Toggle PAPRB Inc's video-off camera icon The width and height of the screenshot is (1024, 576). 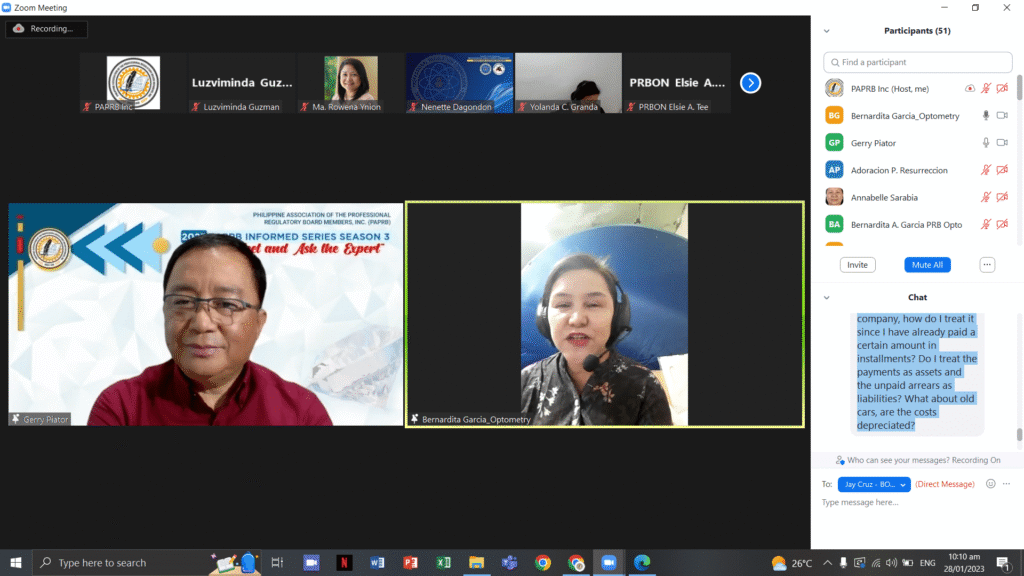(x=1002, y=89)
